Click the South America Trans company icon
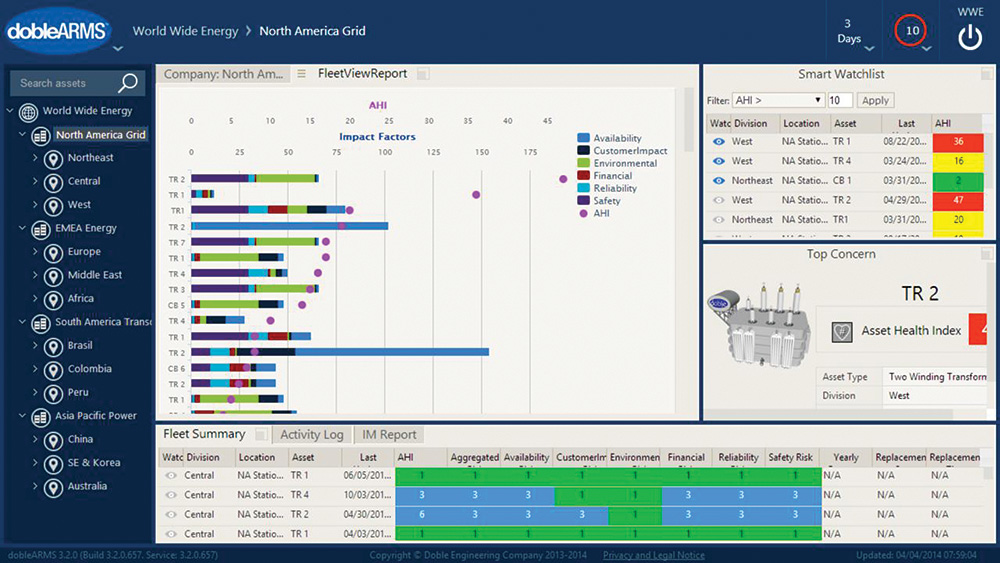Screen dimensions: 1000x563 41,323
